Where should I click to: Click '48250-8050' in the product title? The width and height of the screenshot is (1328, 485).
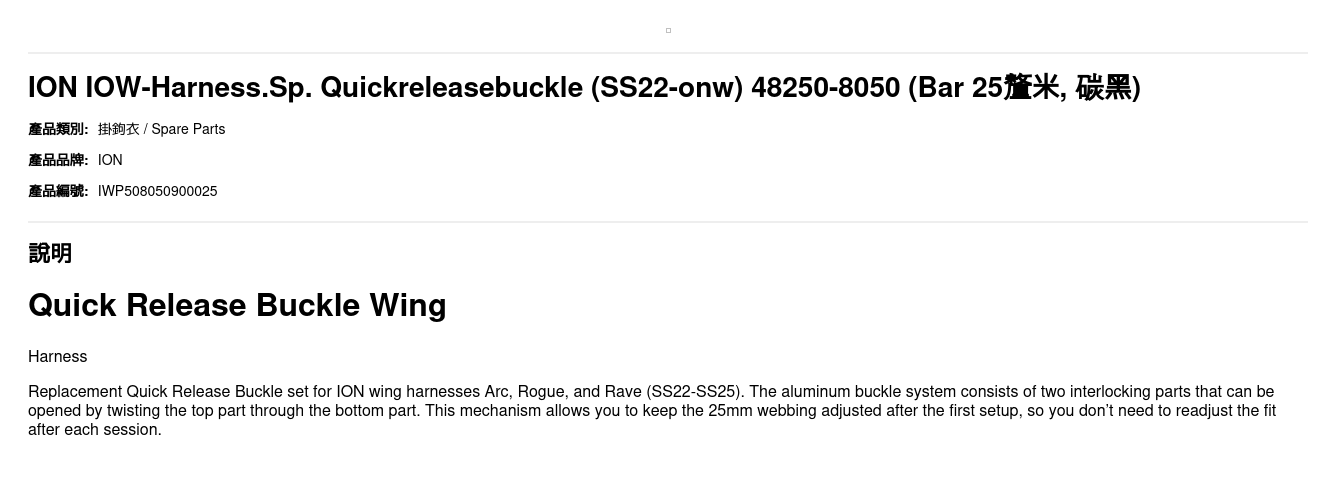tap(825, 88)
